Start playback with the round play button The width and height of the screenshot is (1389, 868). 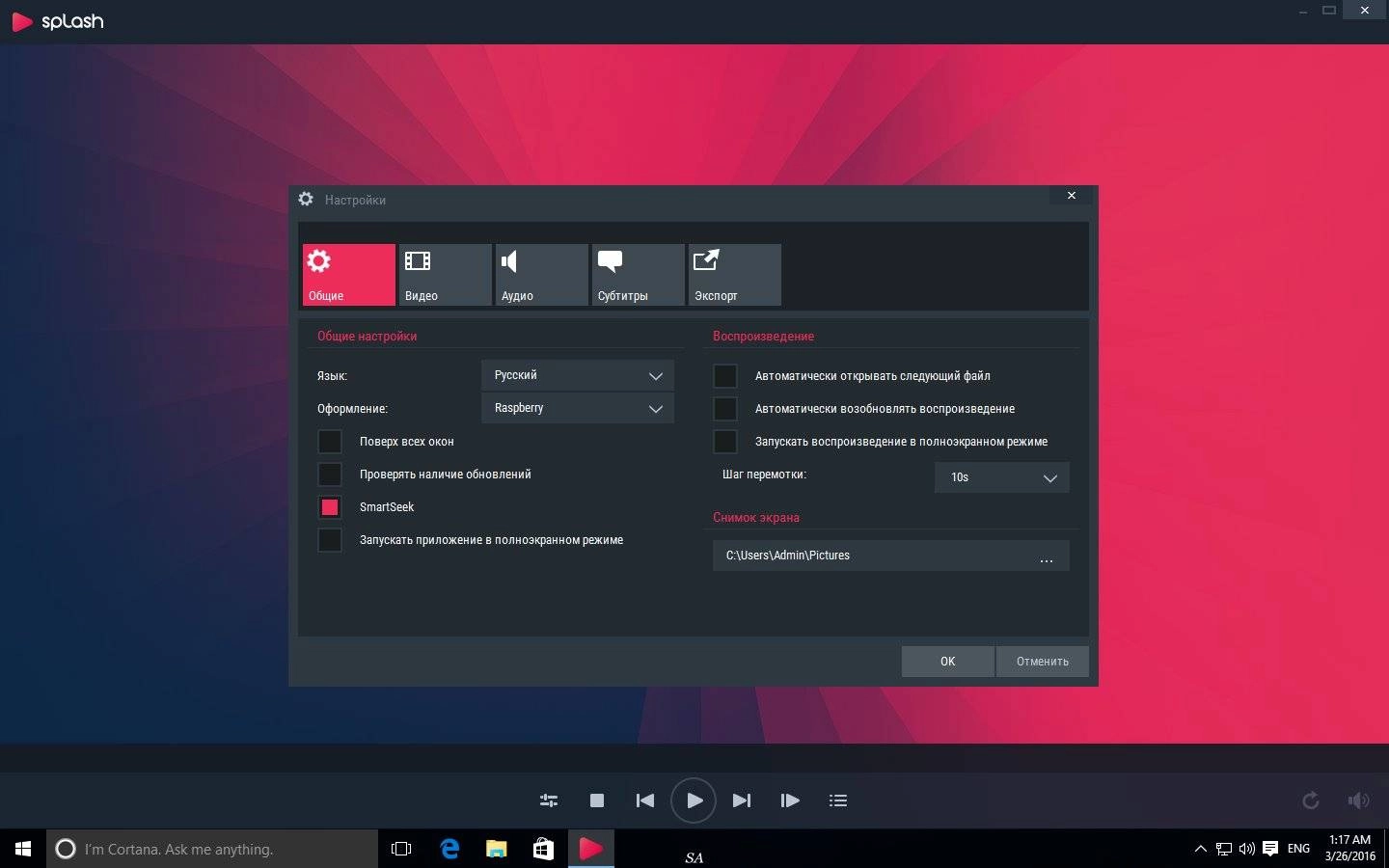tap(694, 800)
